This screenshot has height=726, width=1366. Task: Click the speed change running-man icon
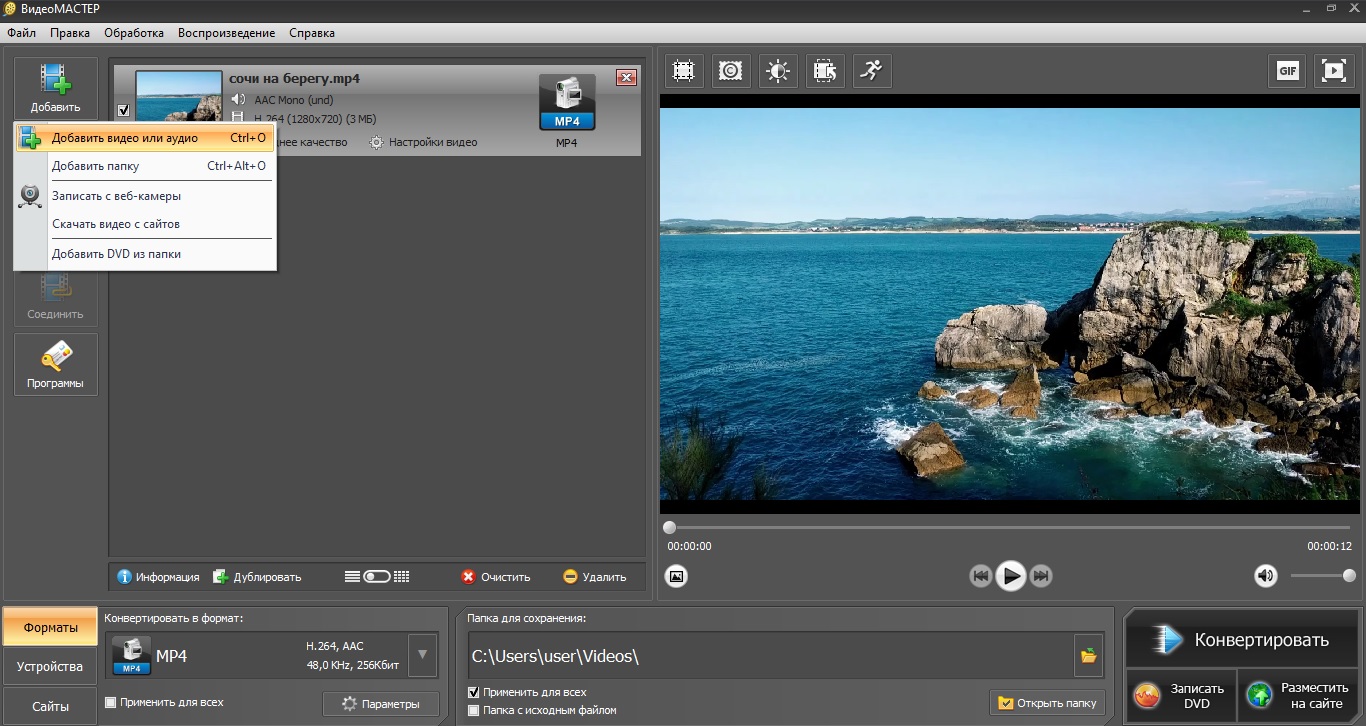871,71
